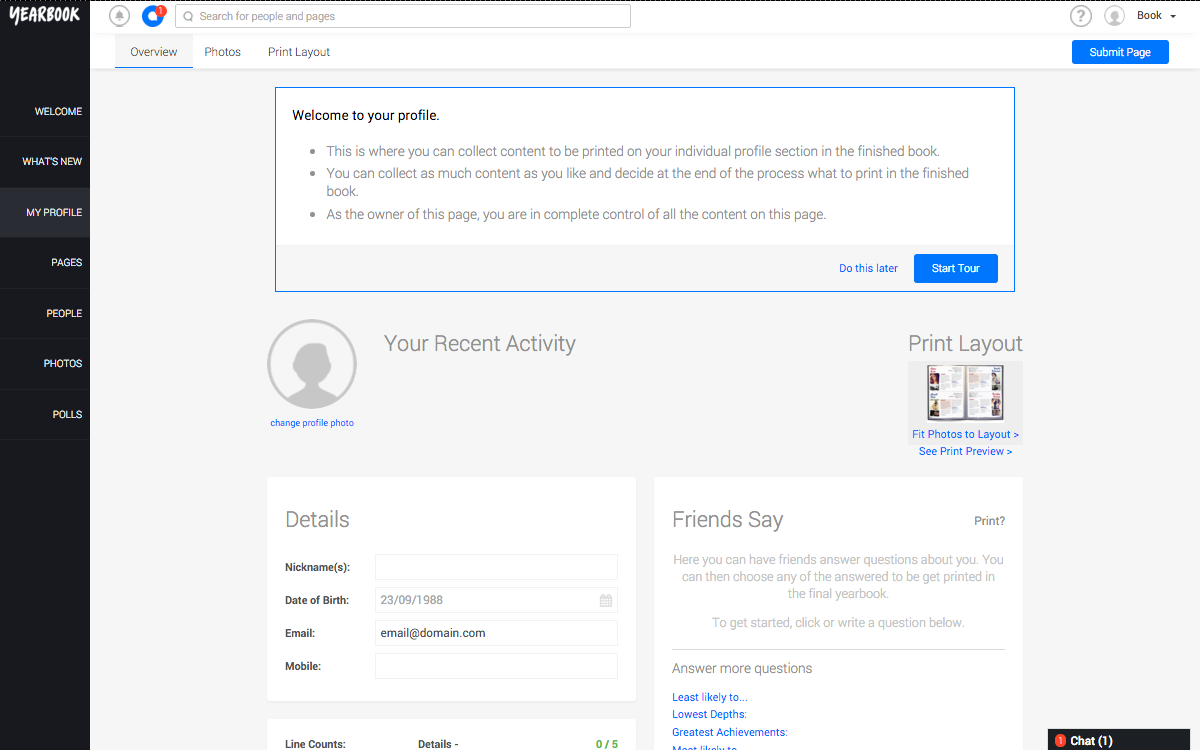
Task: Click the '0 / 5' line count value
Action: pyautogui.click(x=607, y=744)
